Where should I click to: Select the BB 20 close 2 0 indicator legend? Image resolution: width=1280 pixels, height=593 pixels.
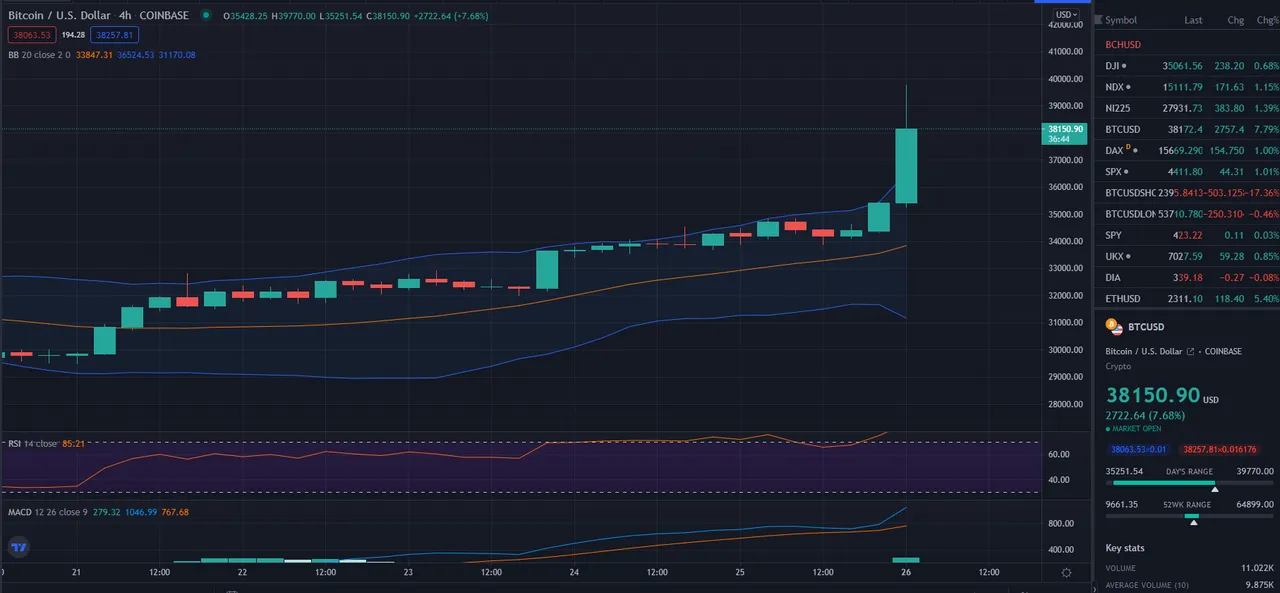(x=40, y=54)
